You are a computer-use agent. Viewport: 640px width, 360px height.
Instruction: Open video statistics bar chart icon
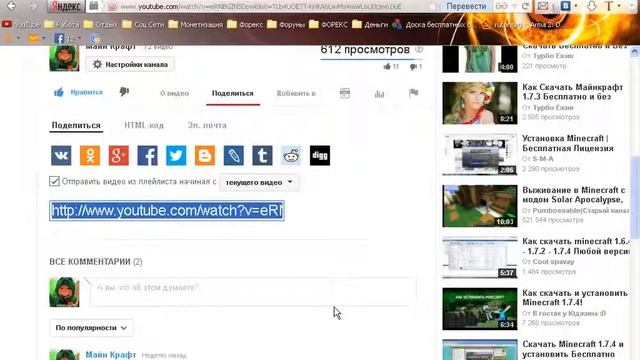pos(379,93)
